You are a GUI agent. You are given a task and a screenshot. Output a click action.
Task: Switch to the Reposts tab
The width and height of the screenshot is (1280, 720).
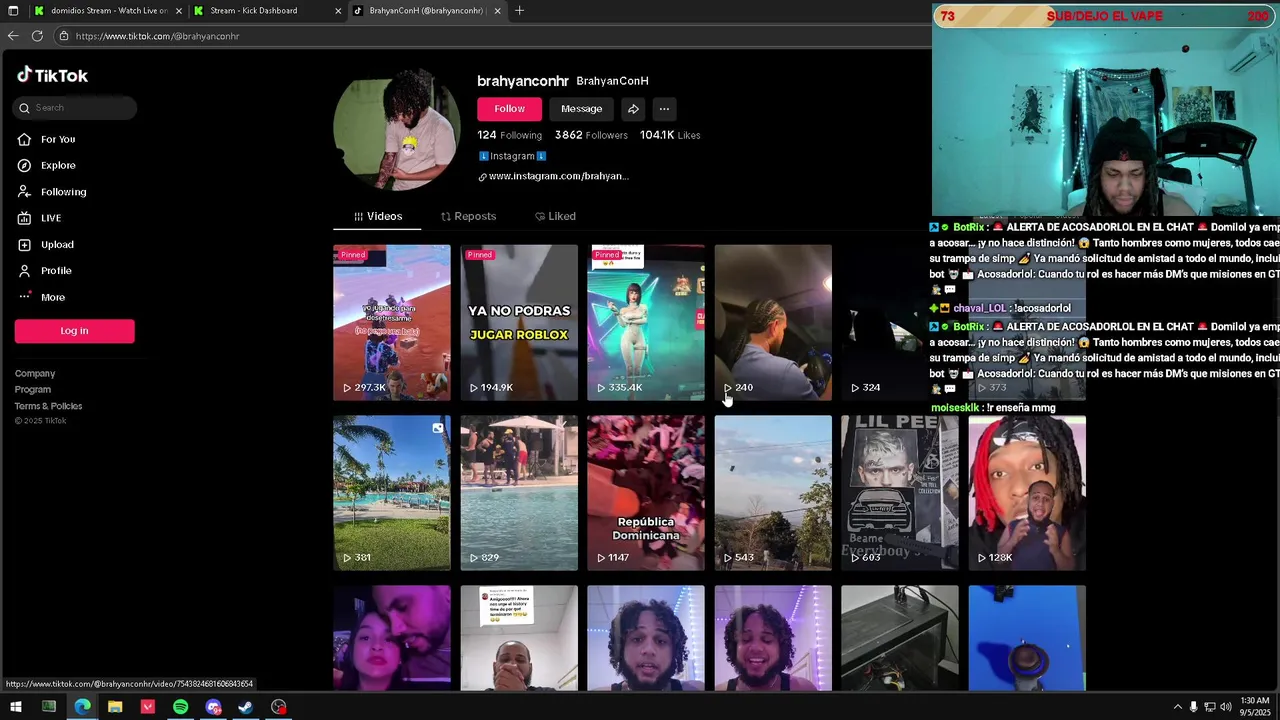click(468, 216)
